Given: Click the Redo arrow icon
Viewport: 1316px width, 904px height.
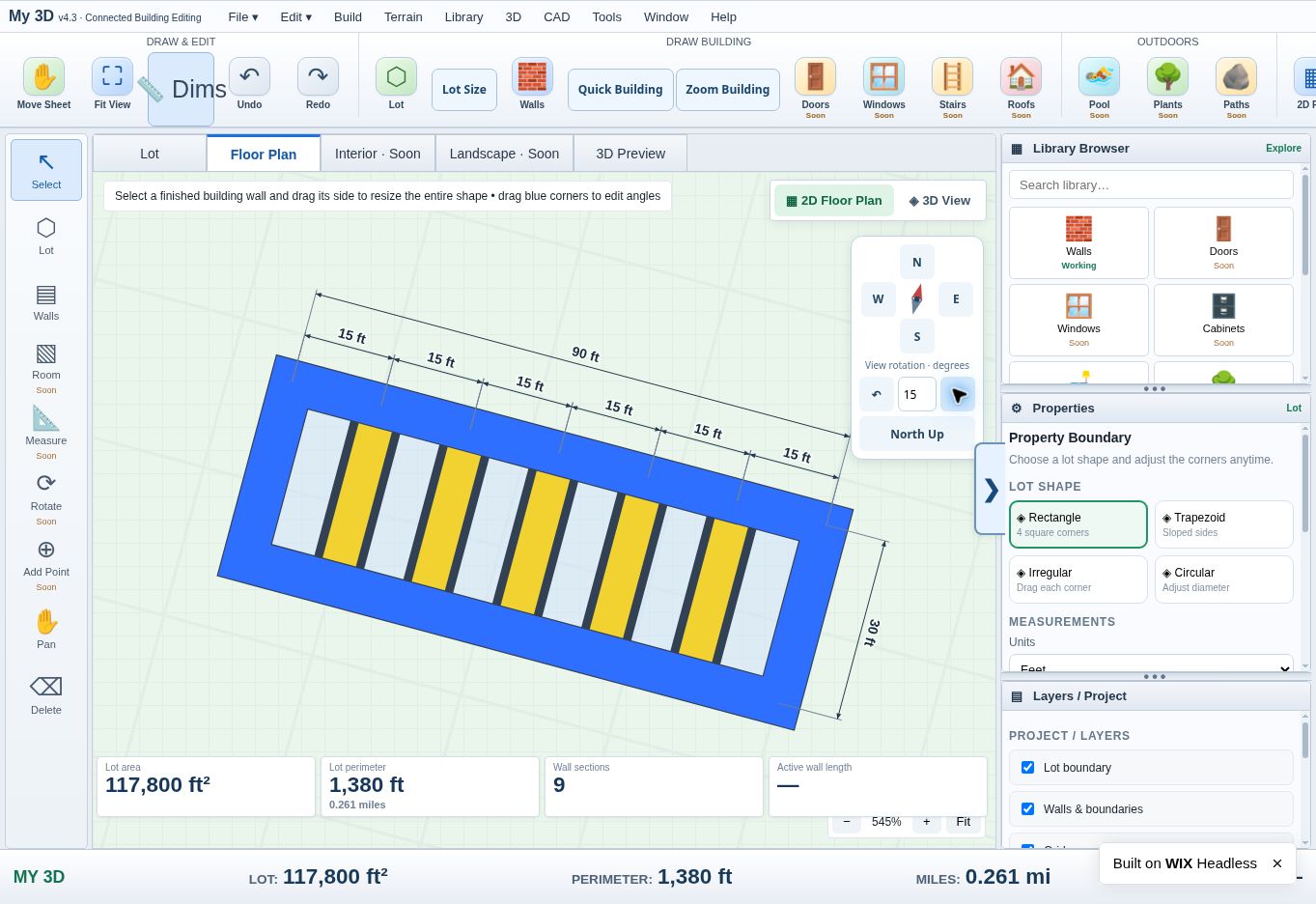Looking at the screenshot, I should 318,76.
